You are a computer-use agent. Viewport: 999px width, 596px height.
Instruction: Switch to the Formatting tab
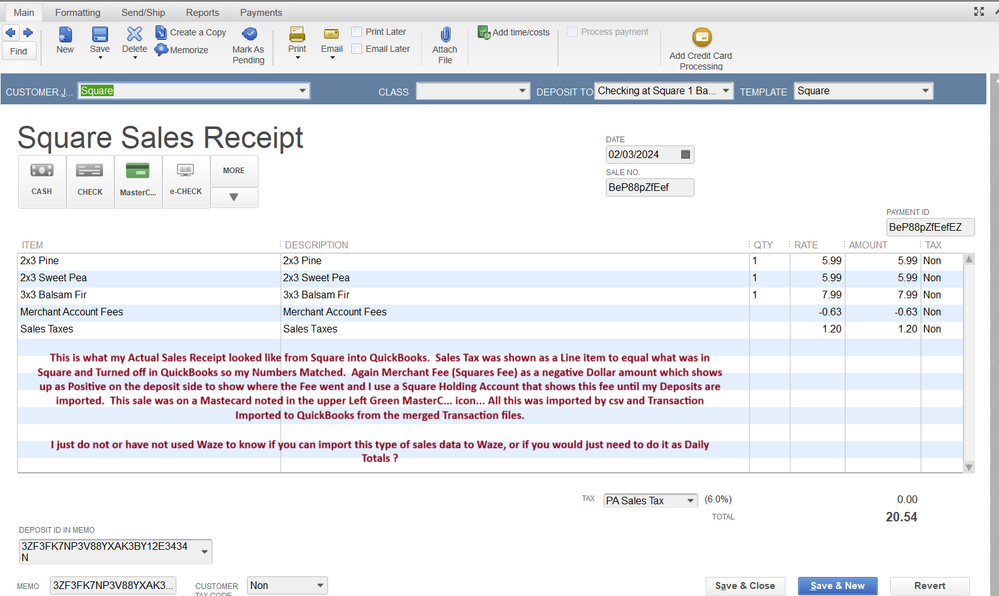77,13
